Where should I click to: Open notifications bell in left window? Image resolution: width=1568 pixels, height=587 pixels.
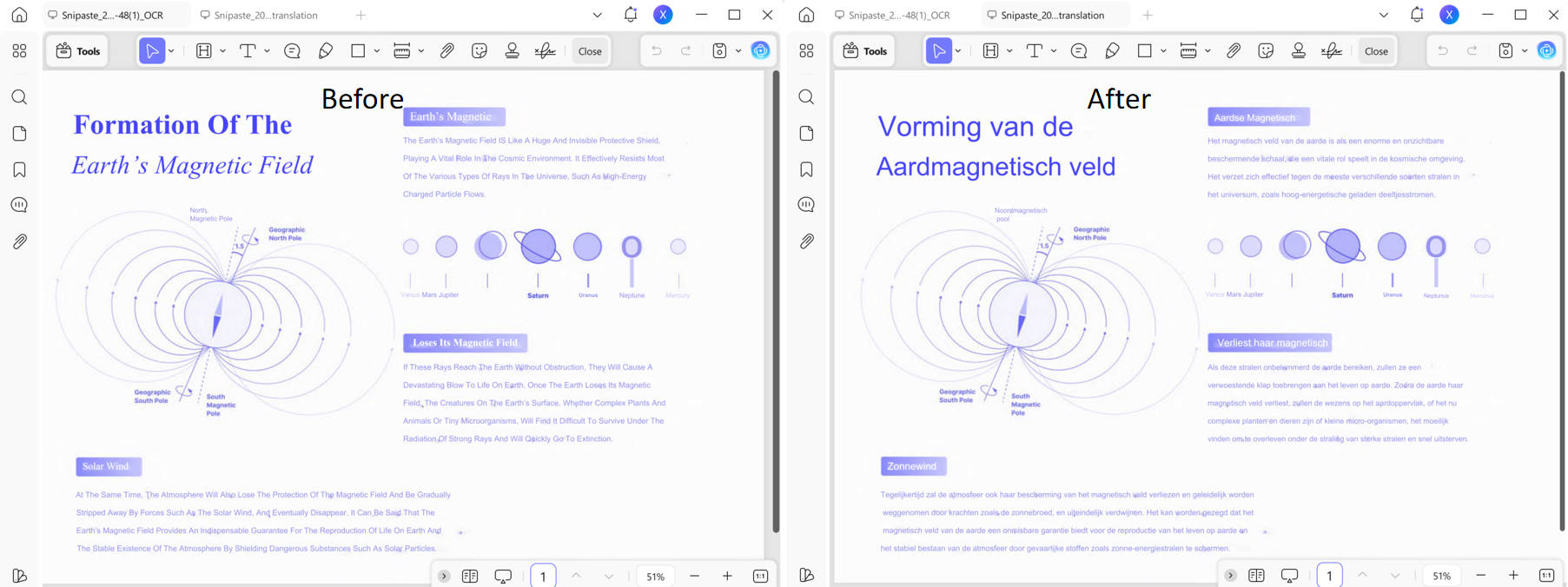point(631,15)
